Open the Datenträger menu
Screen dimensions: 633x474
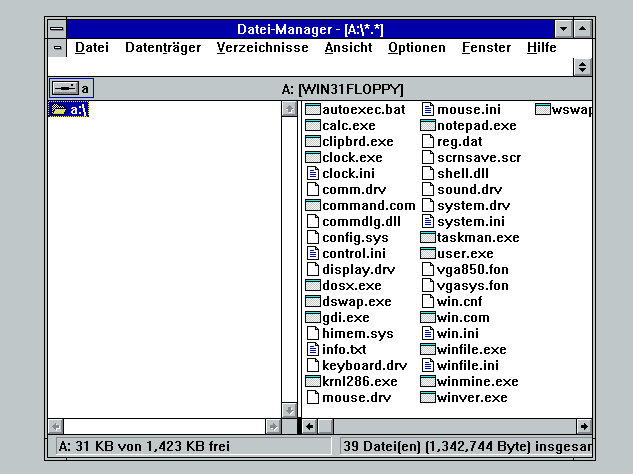pos(163,48)
